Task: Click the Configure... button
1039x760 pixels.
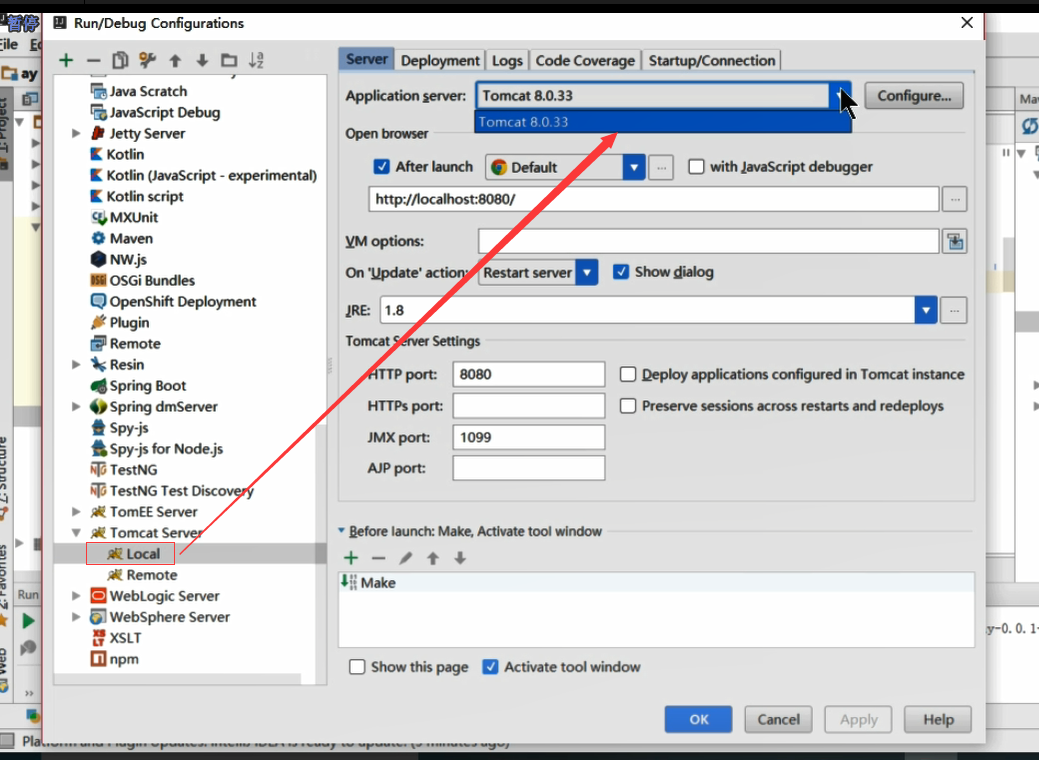Action: (x=914, y=96)
